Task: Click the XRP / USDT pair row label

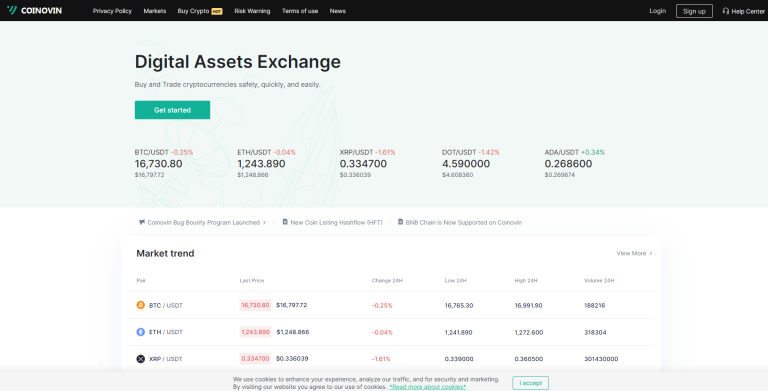Action: pyautogui.click(x=166, y=359)
